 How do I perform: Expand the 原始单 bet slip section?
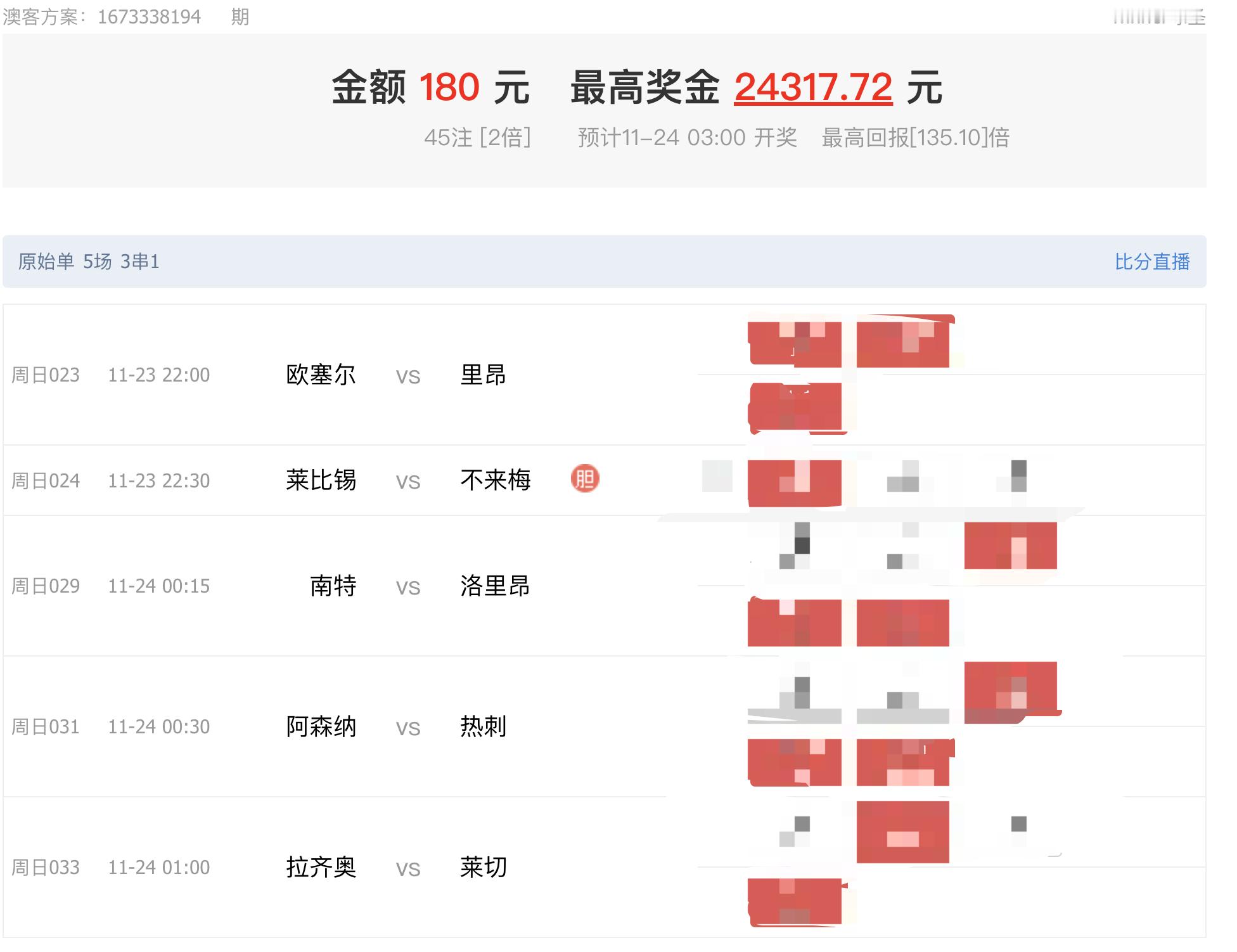89,260
